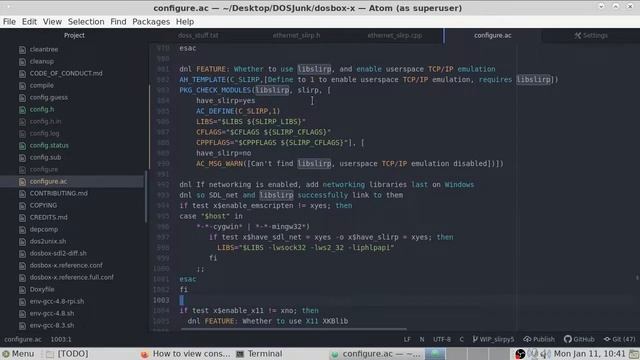Open the View menu
Screen dimensions: 640x360
click(x=52, y=22)
